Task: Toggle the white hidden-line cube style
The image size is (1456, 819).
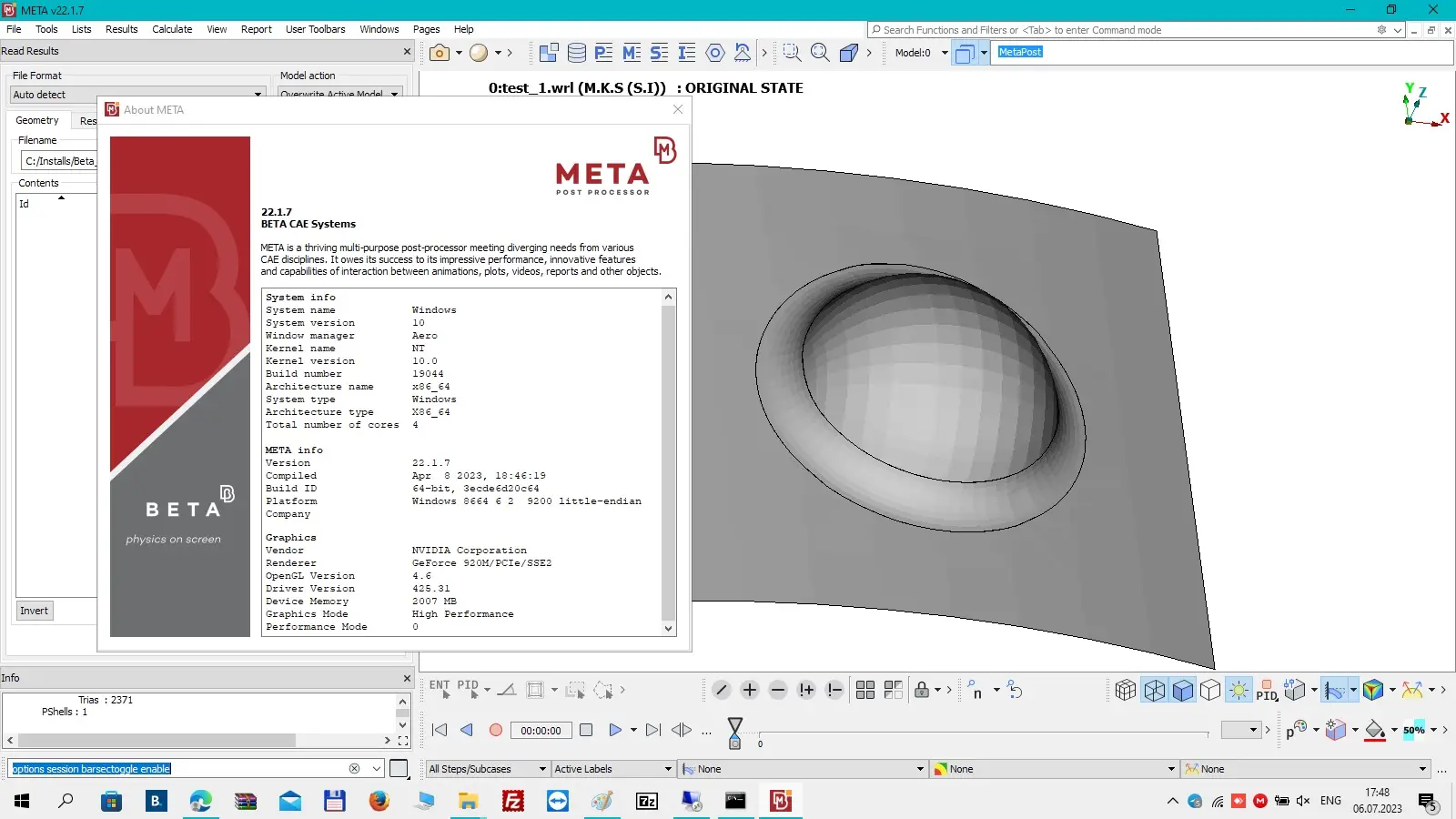Action: (x=1210, y=690)
